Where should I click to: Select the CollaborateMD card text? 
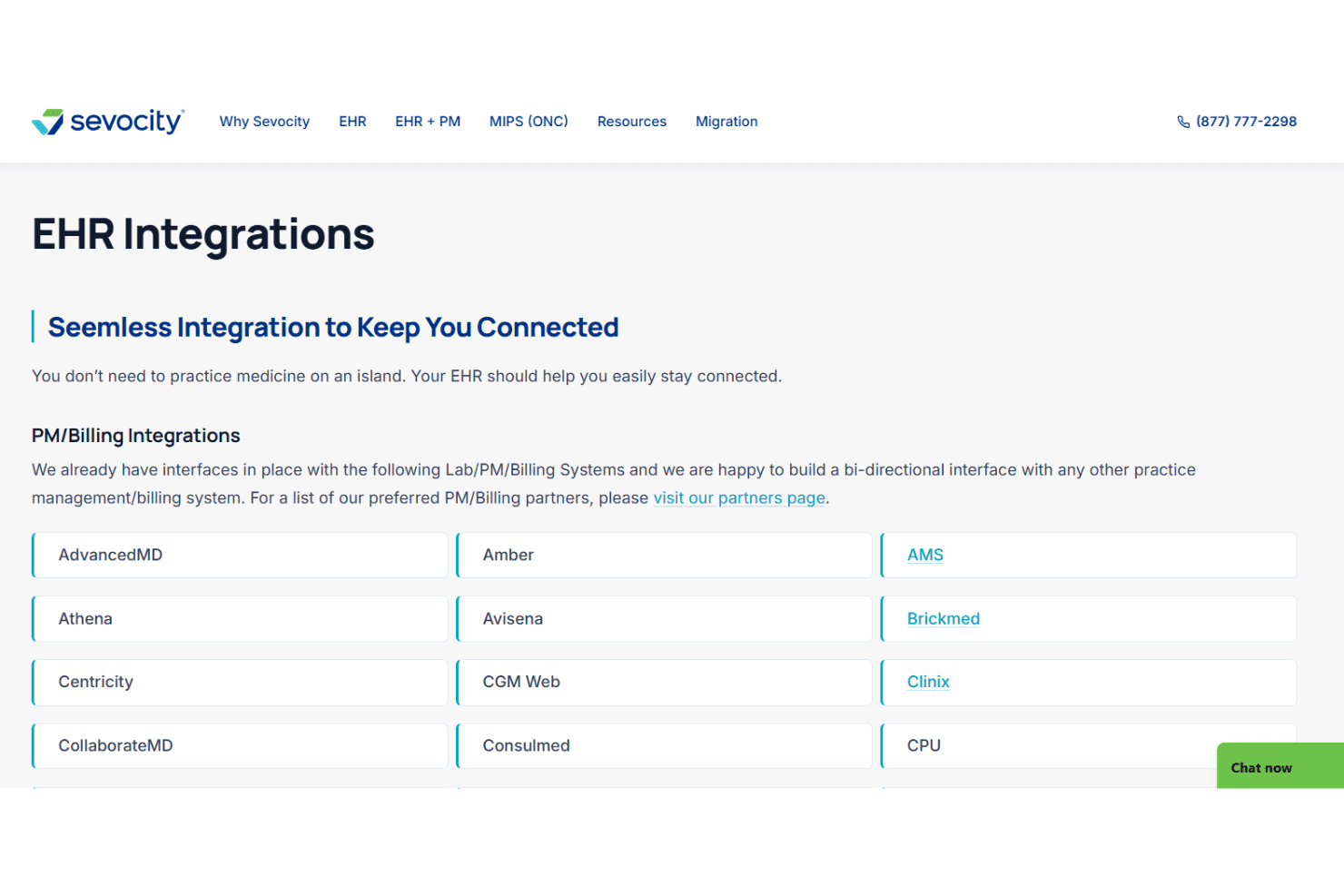coord(115,745)
